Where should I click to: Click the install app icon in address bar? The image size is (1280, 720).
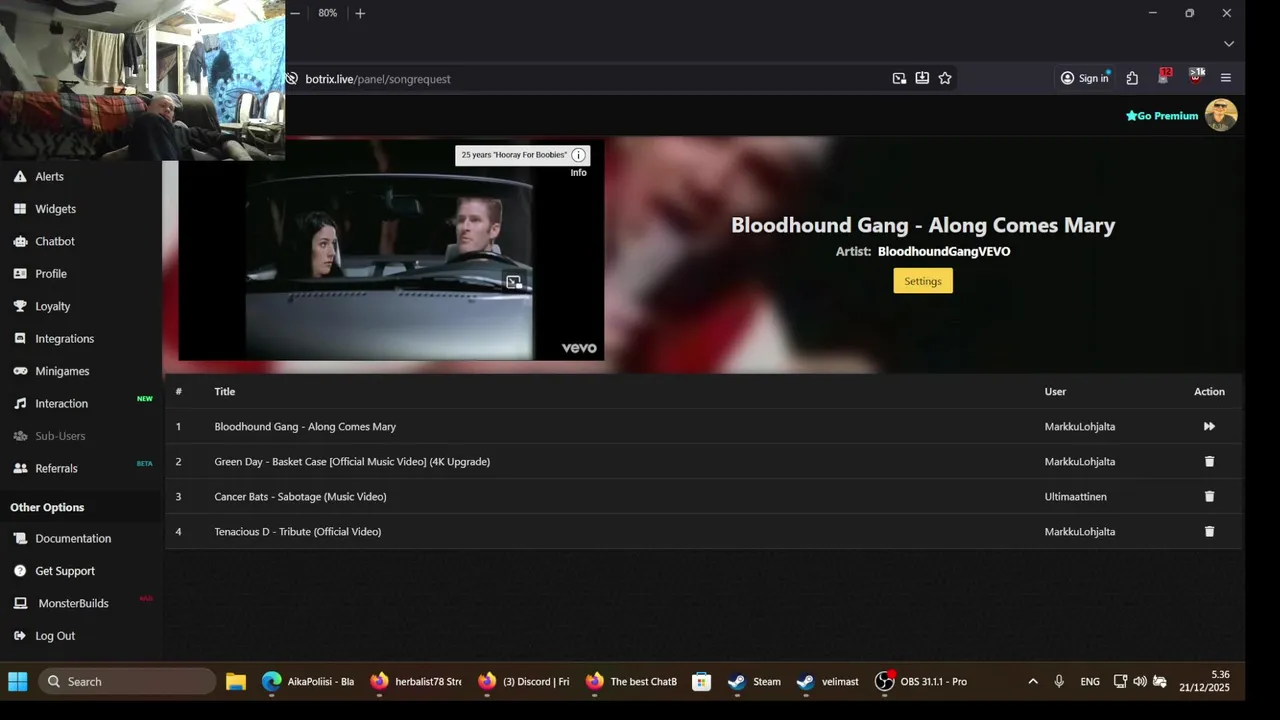point(922,78)
